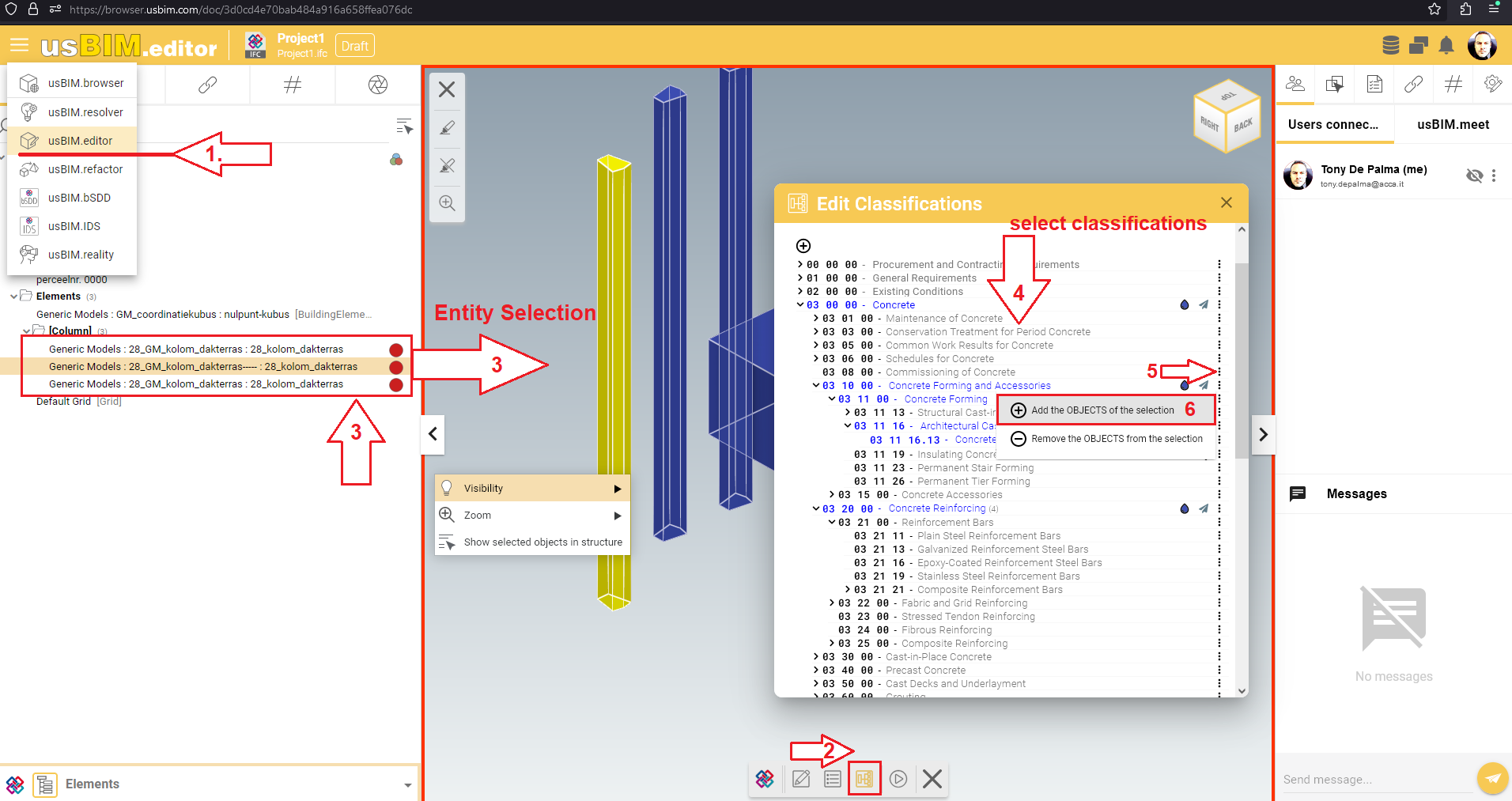Collapse 03 20 00 Concrete Reinforcing
The height and width of the screenshot is (801, 1512).
tap(816, 508)
